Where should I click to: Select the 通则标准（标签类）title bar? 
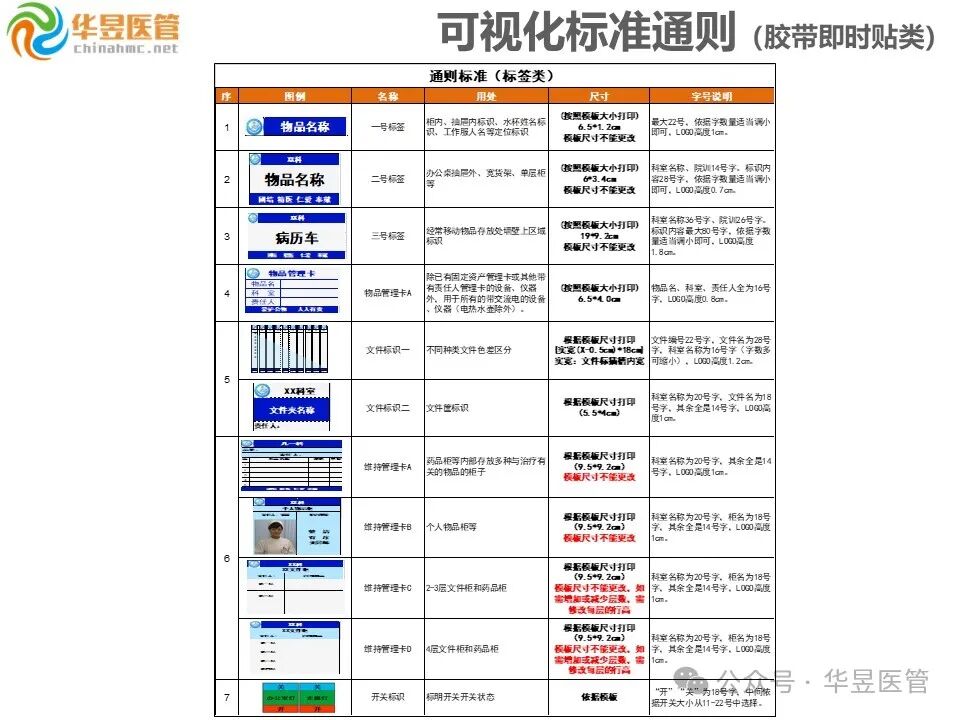coord(494,74)
